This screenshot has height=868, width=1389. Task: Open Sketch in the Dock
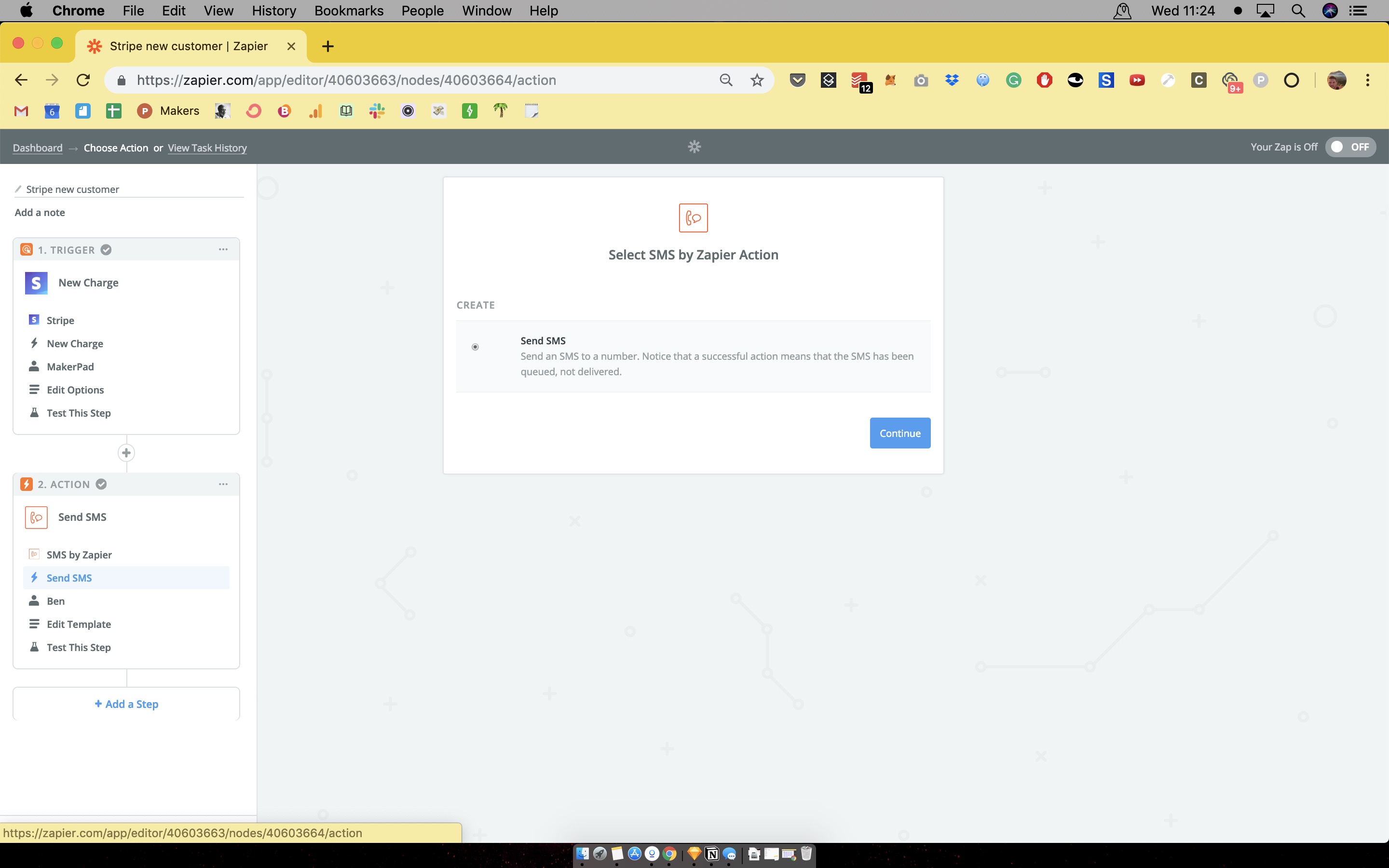tap(694, 854)
